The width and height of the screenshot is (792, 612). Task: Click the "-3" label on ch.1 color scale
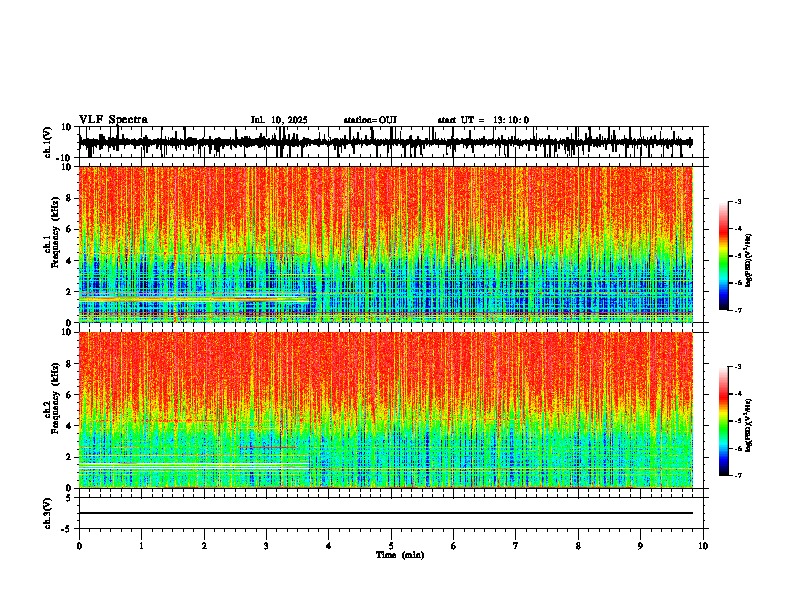pyautogui.click(x=738, y=201)
